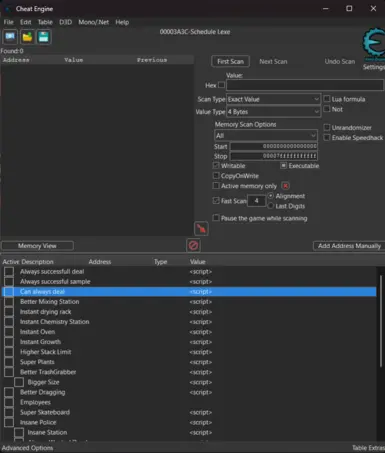Click red X beside Active memory only
This screenshot has height=453, width=385.
click(x=285, y=186)
